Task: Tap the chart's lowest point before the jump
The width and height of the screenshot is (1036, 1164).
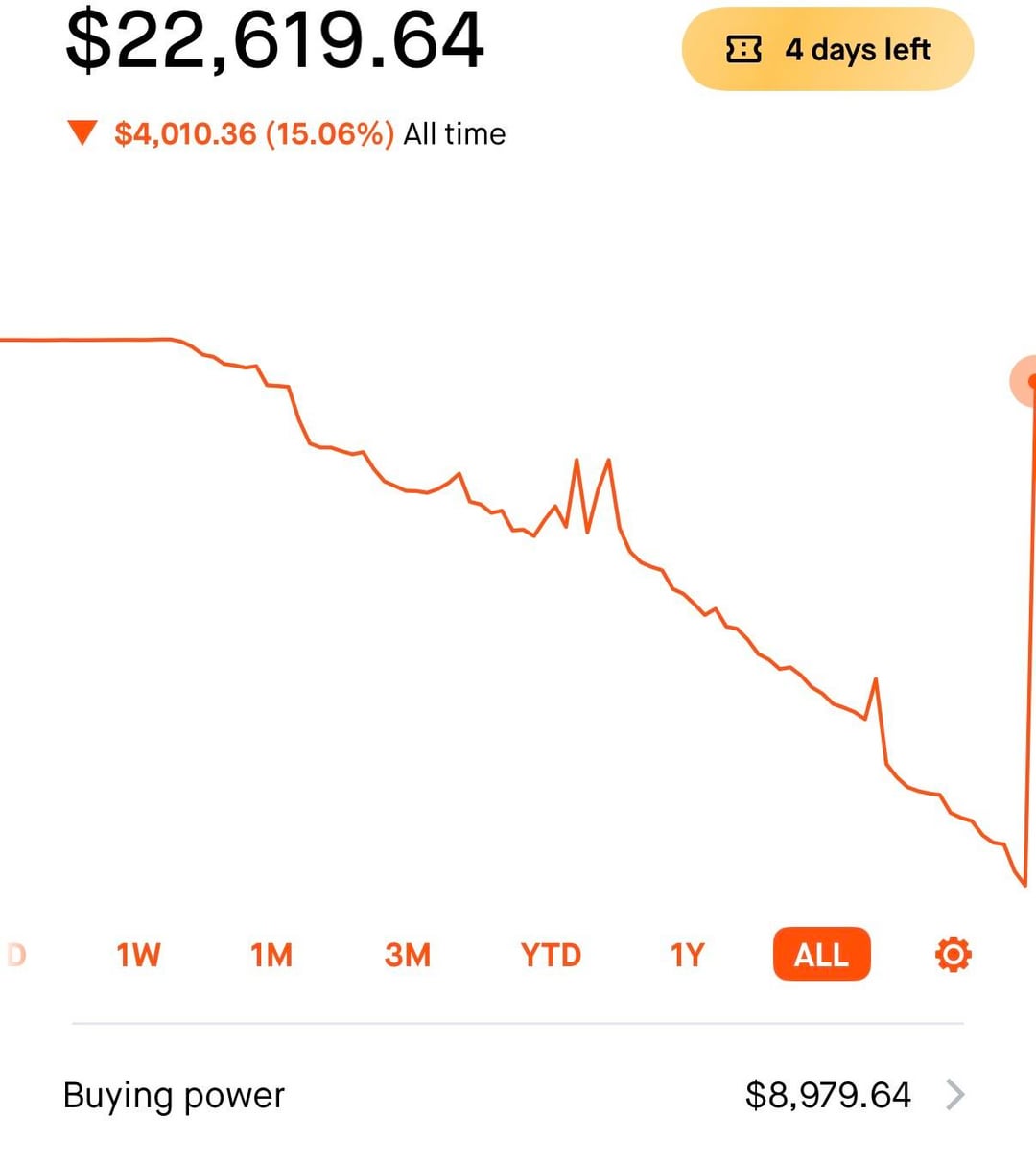Action: coord(1024,884)
